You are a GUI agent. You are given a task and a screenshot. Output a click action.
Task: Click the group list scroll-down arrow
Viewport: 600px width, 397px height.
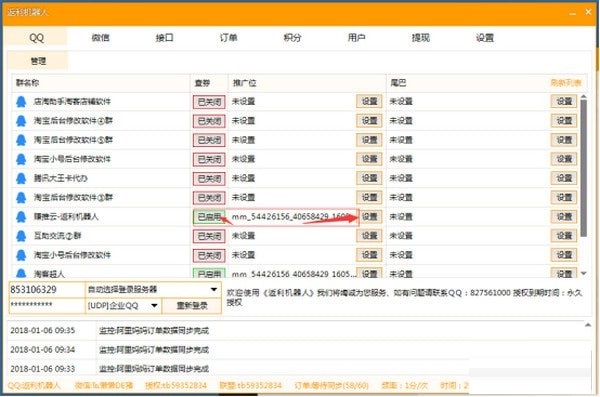point(584,273)
